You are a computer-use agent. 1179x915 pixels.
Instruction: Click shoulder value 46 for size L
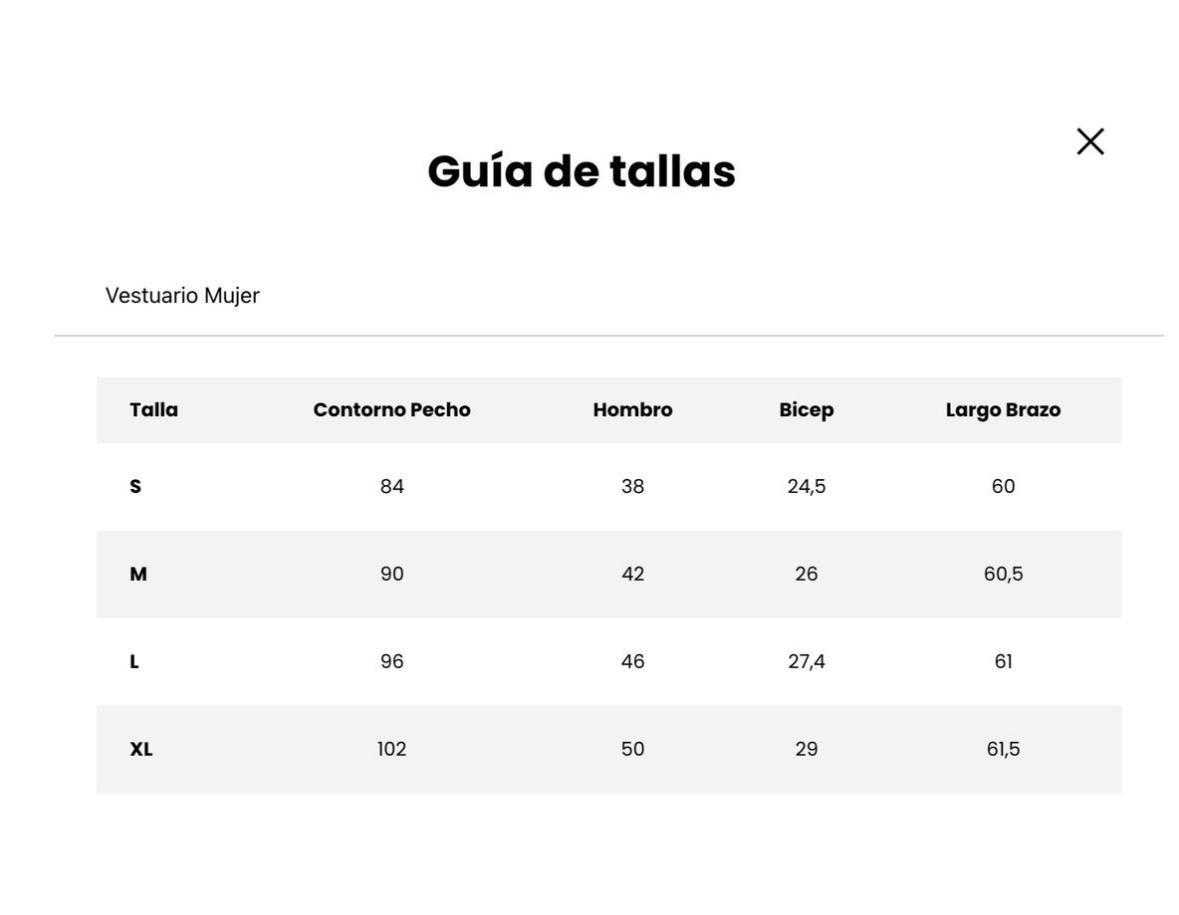[632, 662]
